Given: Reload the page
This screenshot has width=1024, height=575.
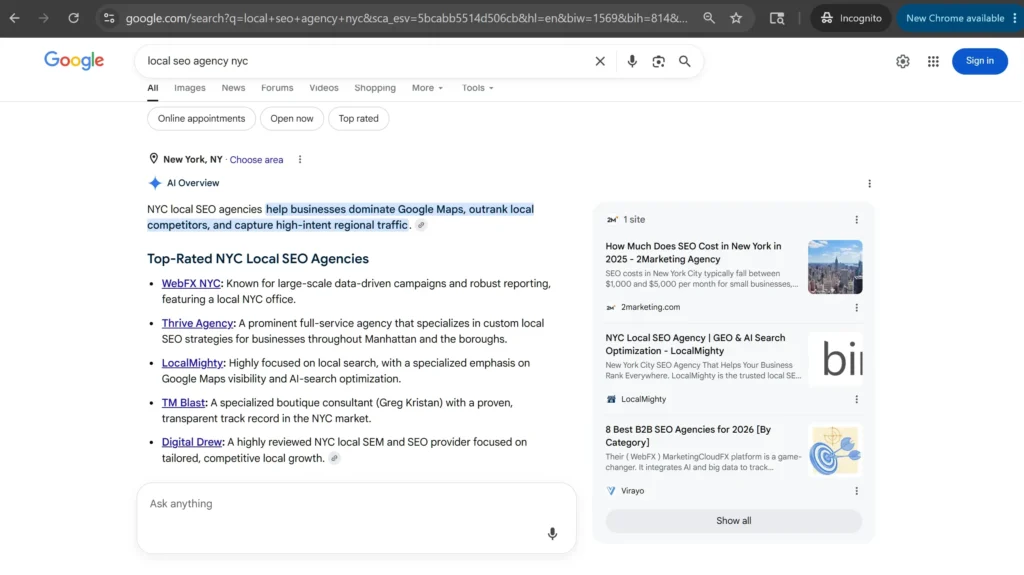Looking at the screenshot, I should [73, 18].
